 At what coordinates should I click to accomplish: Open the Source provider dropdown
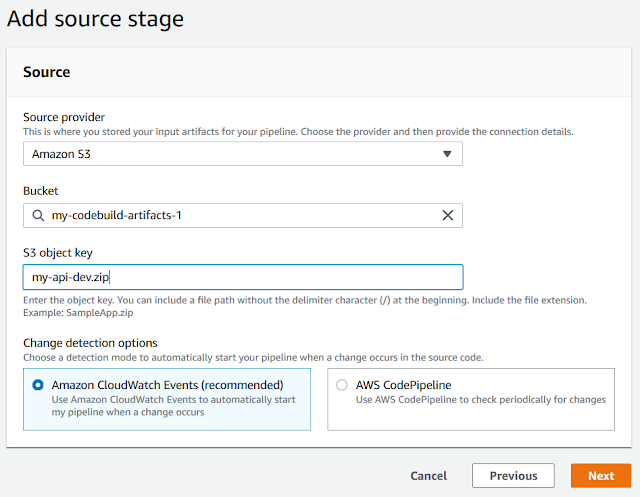coord(243,154)
